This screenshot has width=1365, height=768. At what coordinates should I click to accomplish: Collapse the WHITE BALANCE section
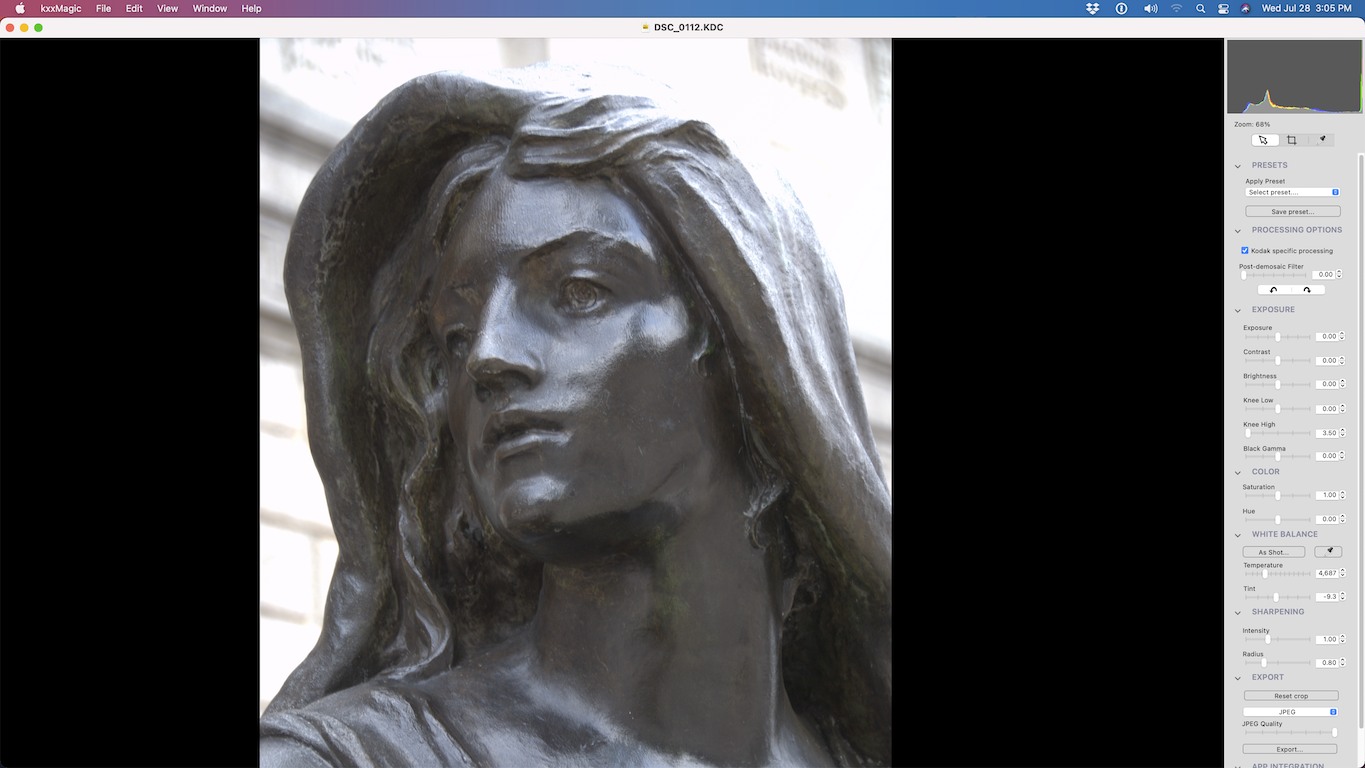tap(1238, 535)
